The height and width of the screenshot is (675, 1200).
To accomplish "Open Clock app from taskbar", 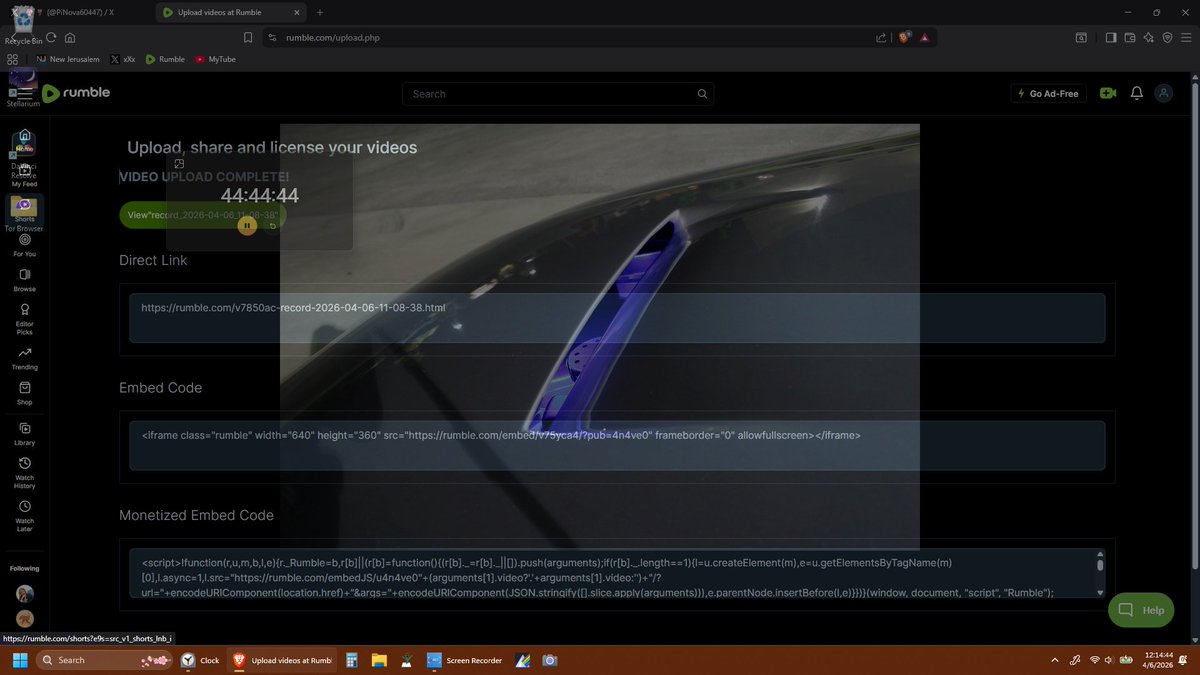I will 198,660.
